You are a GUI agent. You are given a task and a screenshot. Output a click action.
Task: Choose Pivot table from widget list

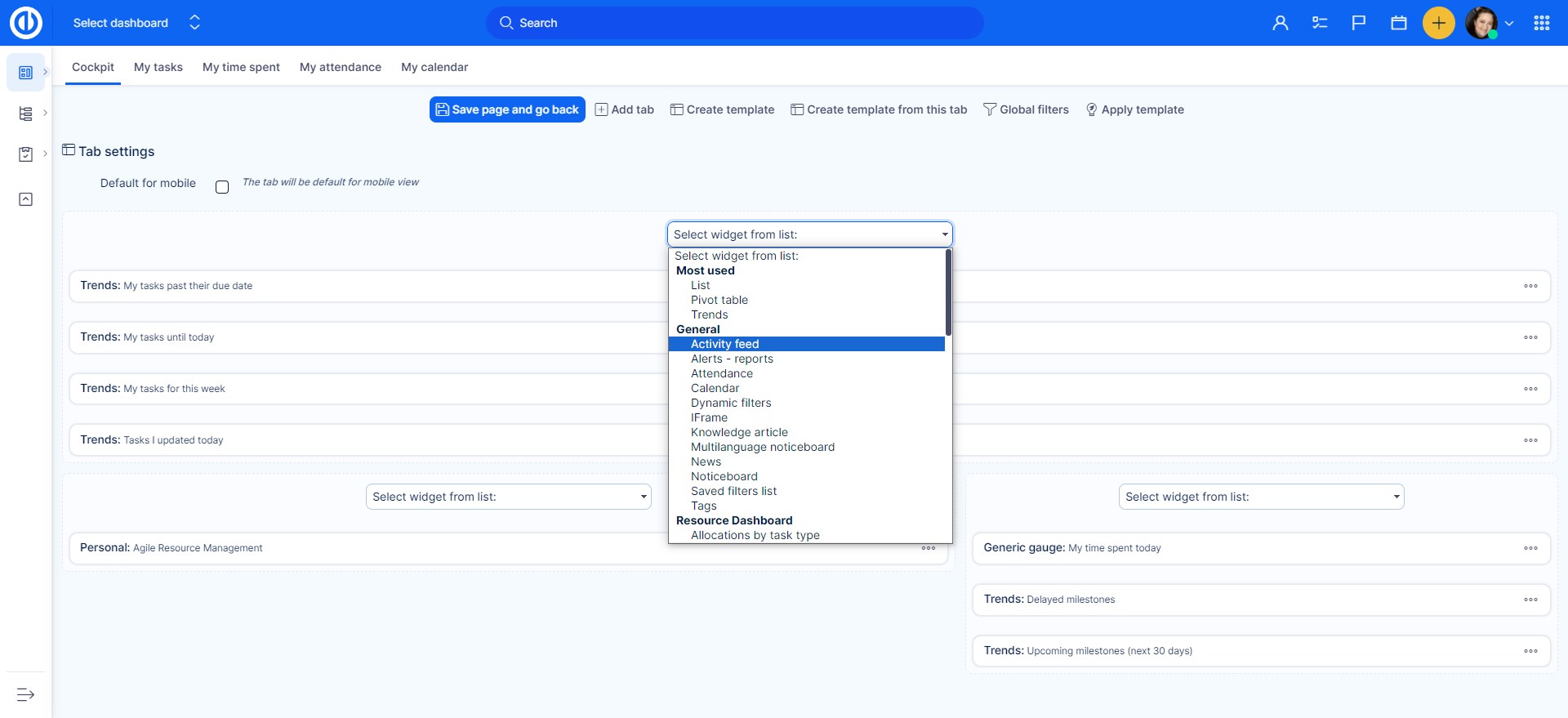(x=719, y=300)
